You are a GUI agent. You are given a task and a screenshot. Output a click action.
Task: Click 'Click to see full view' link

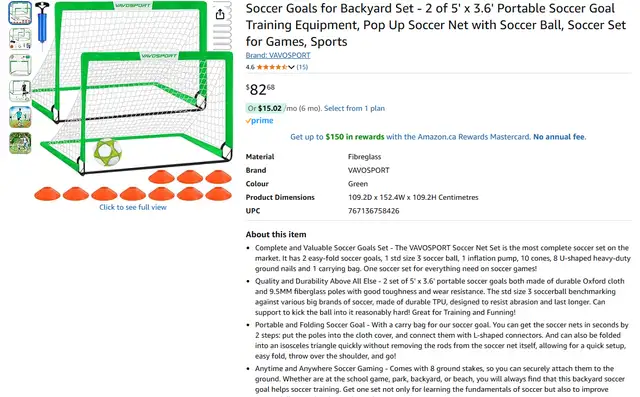[133, 207]
